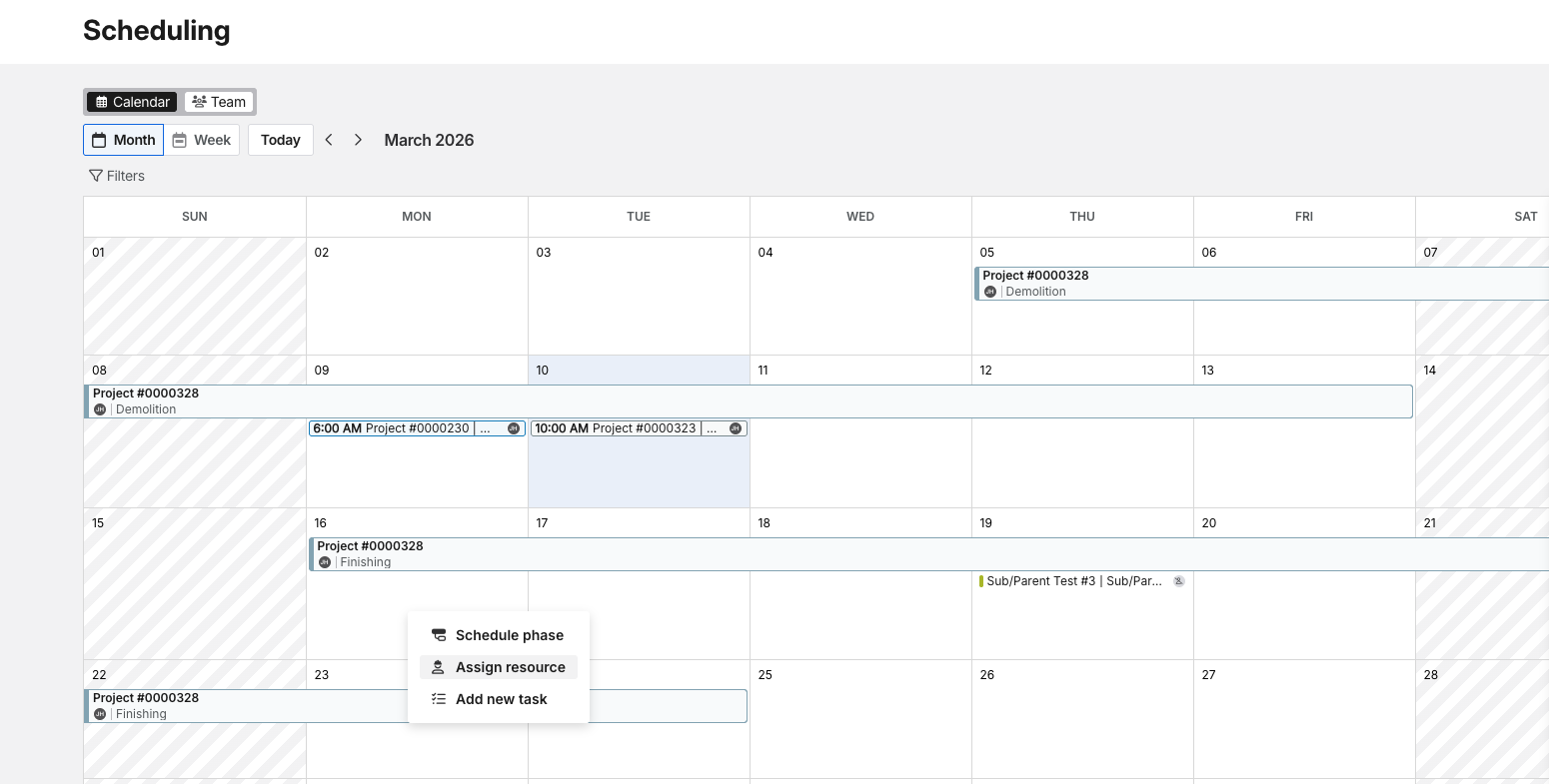Image resolution: width=1549 pixels, height=784 pixels.
Task: Advance to next month with right chevron
Action: point(358,140)
